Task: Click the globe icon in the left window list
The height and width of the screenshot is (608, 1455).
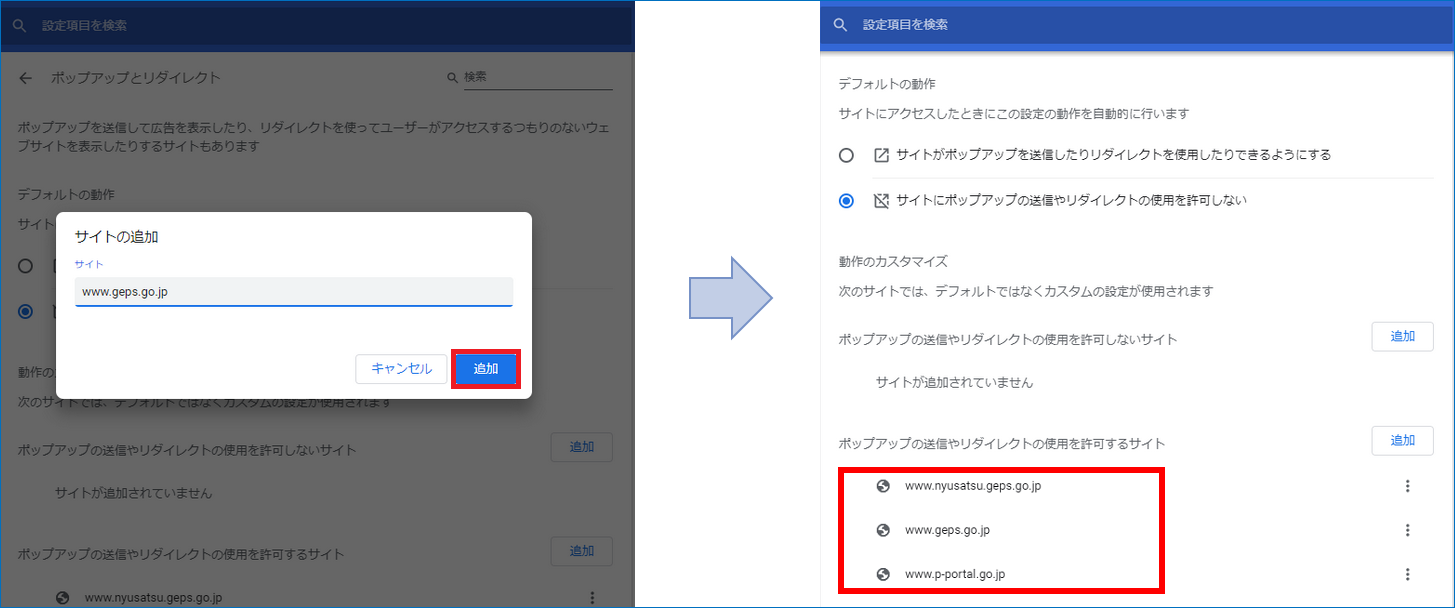Action: tap(63, 598)
